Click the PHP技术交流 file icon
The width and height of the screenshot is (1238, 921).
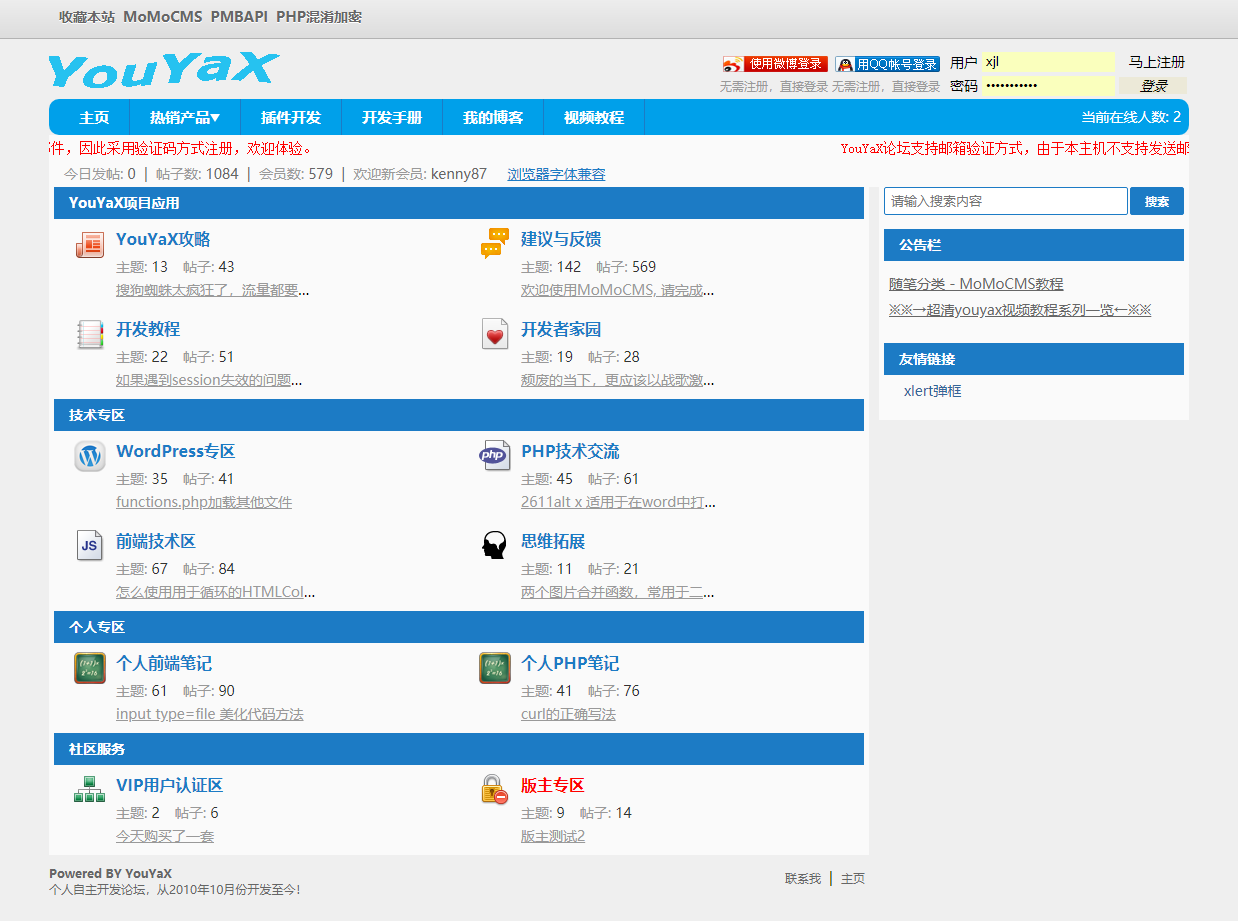[x=494, y=456]
